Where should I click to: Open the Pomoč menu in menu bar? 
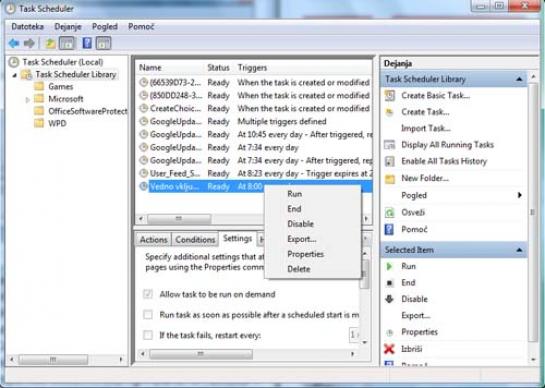coord(141,27)
